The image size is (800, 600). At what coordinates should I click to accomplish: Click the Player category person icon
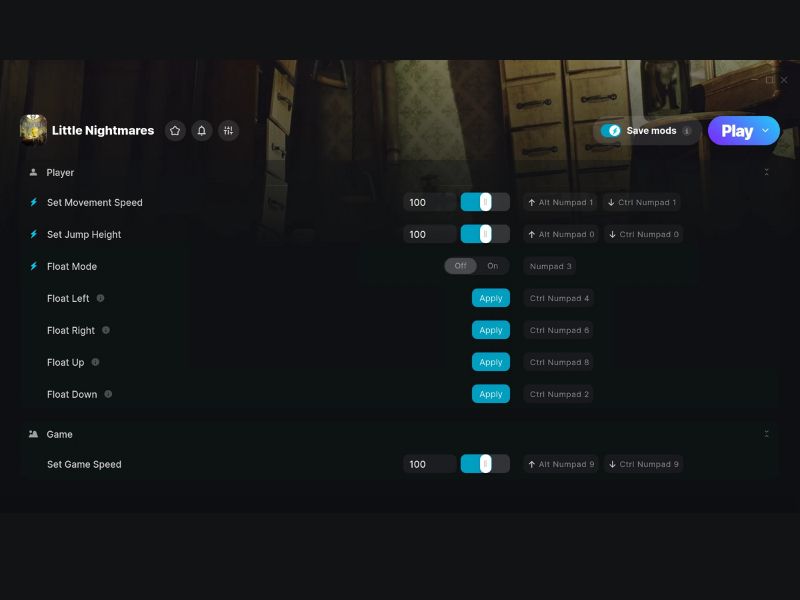click(33, 172)
